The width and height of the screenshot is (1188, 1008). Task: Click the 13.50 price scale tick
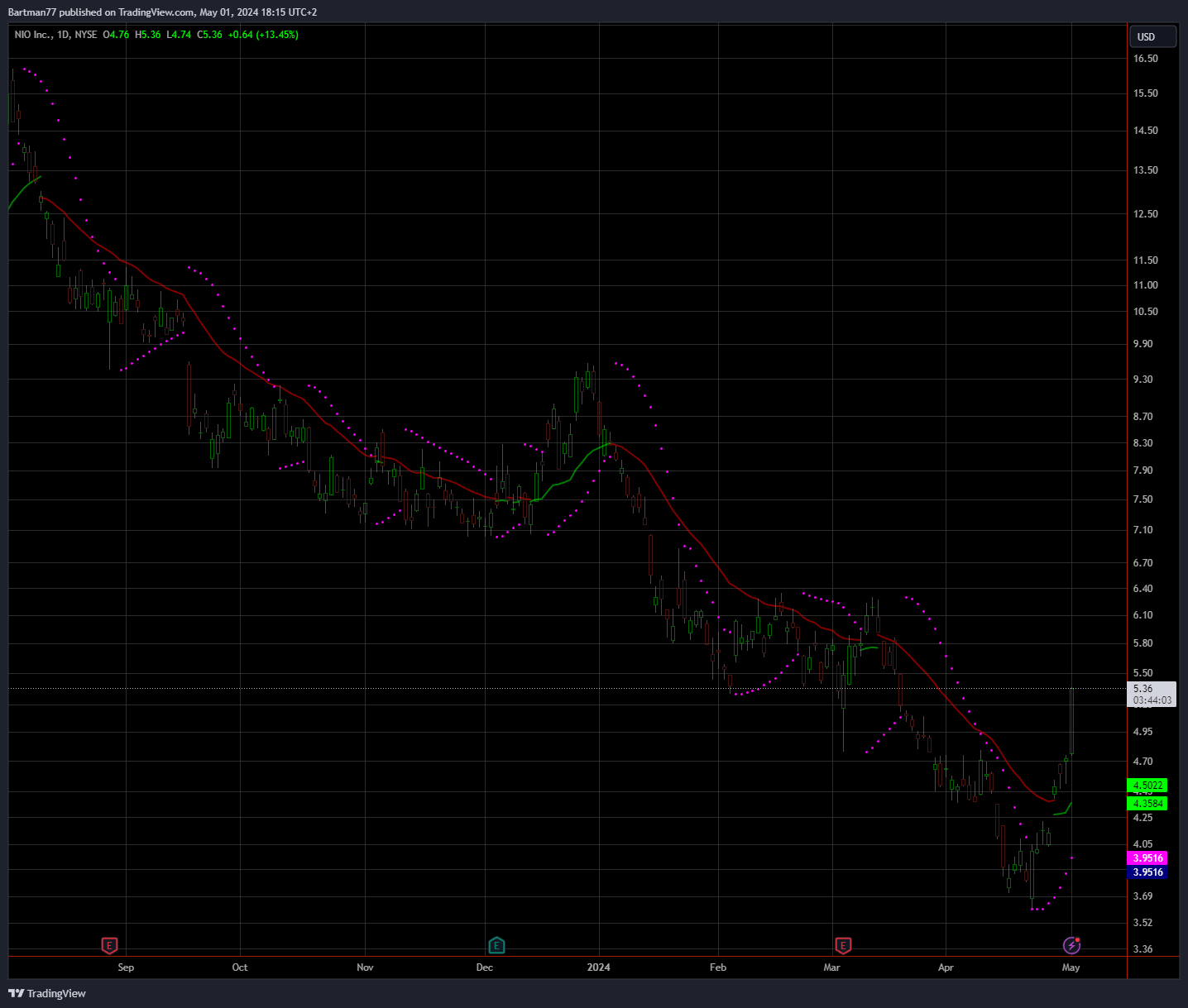tap(1146, 170)
